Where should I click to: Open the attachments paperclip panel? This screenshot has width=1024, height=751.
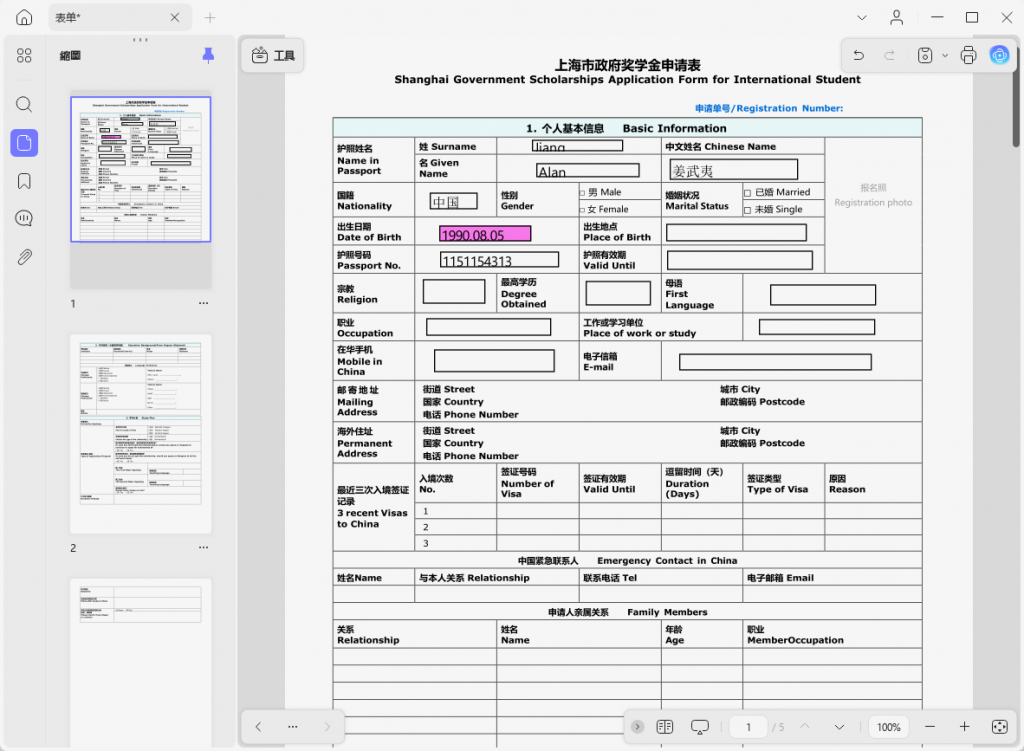(24, 257)
